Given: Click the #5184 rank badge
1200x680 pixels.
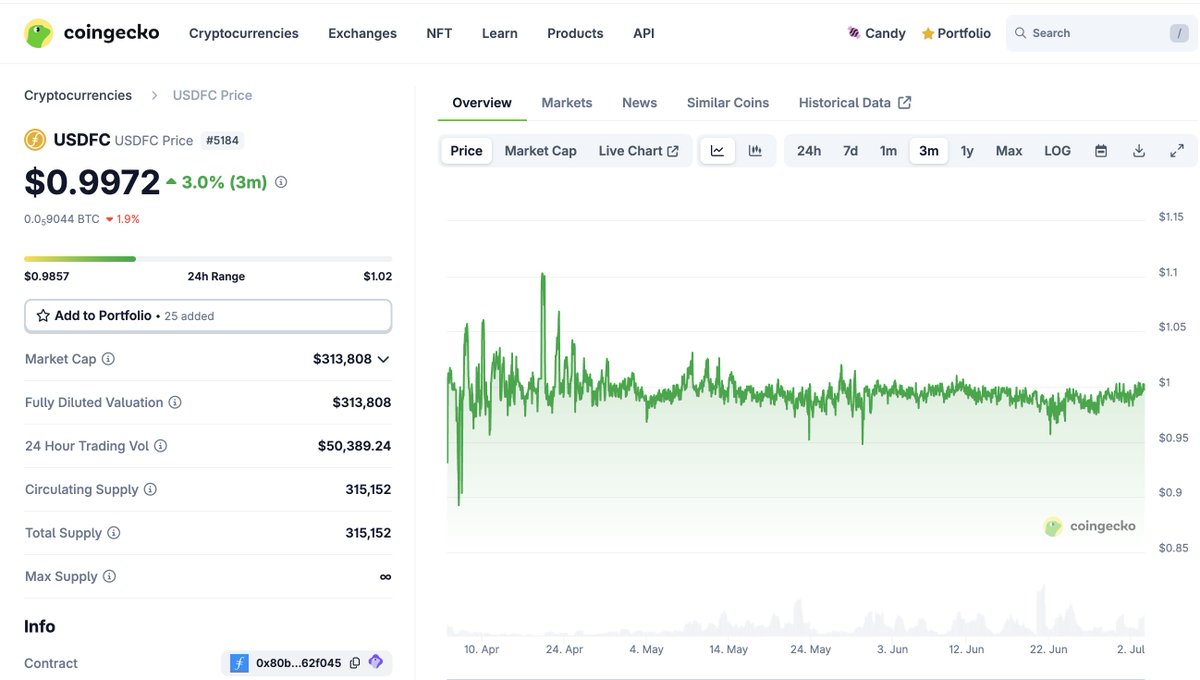Looking at the screenshot, I should tap(223, 140).
